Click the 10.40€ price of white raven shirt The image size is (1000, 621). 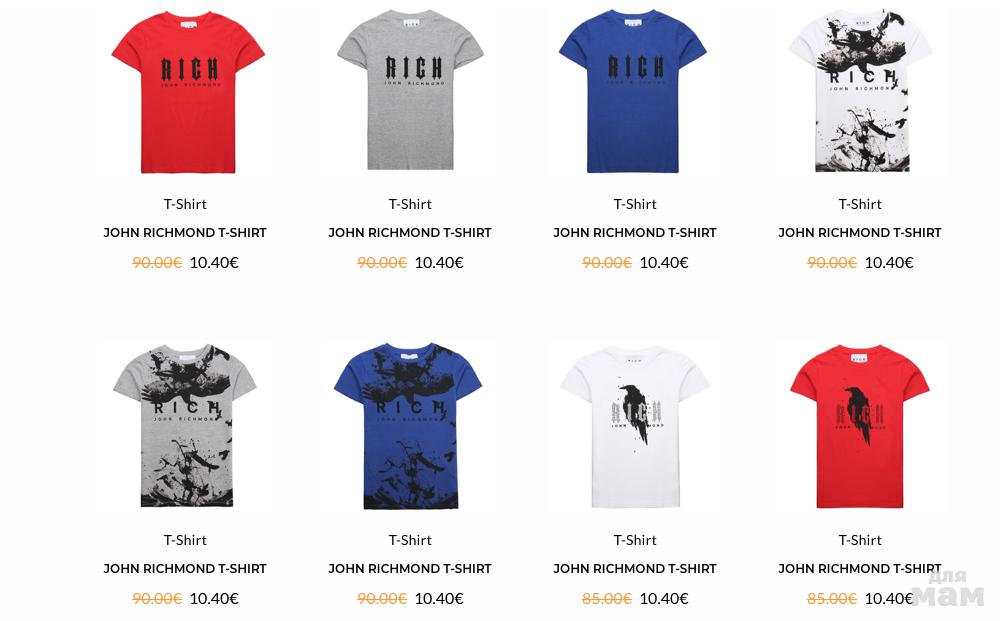tap(664, 599)
